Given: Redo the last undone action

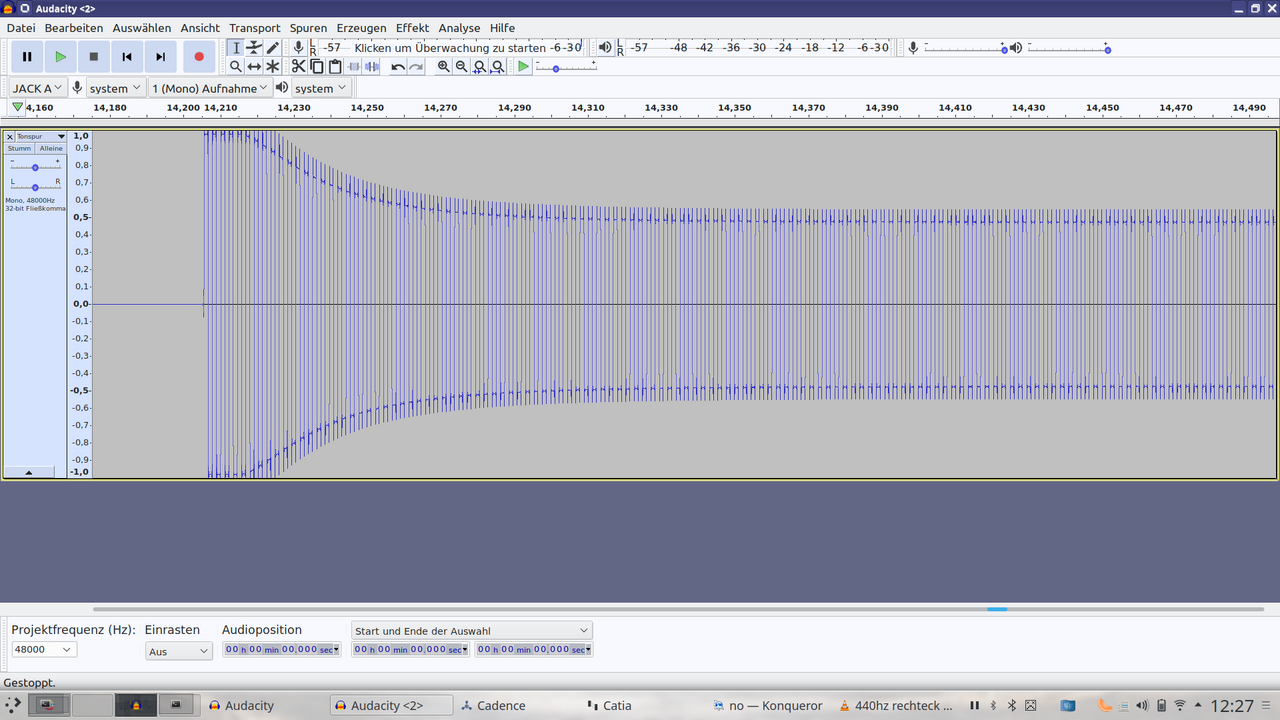Looking at the screenshot, I should click(416, 66).
